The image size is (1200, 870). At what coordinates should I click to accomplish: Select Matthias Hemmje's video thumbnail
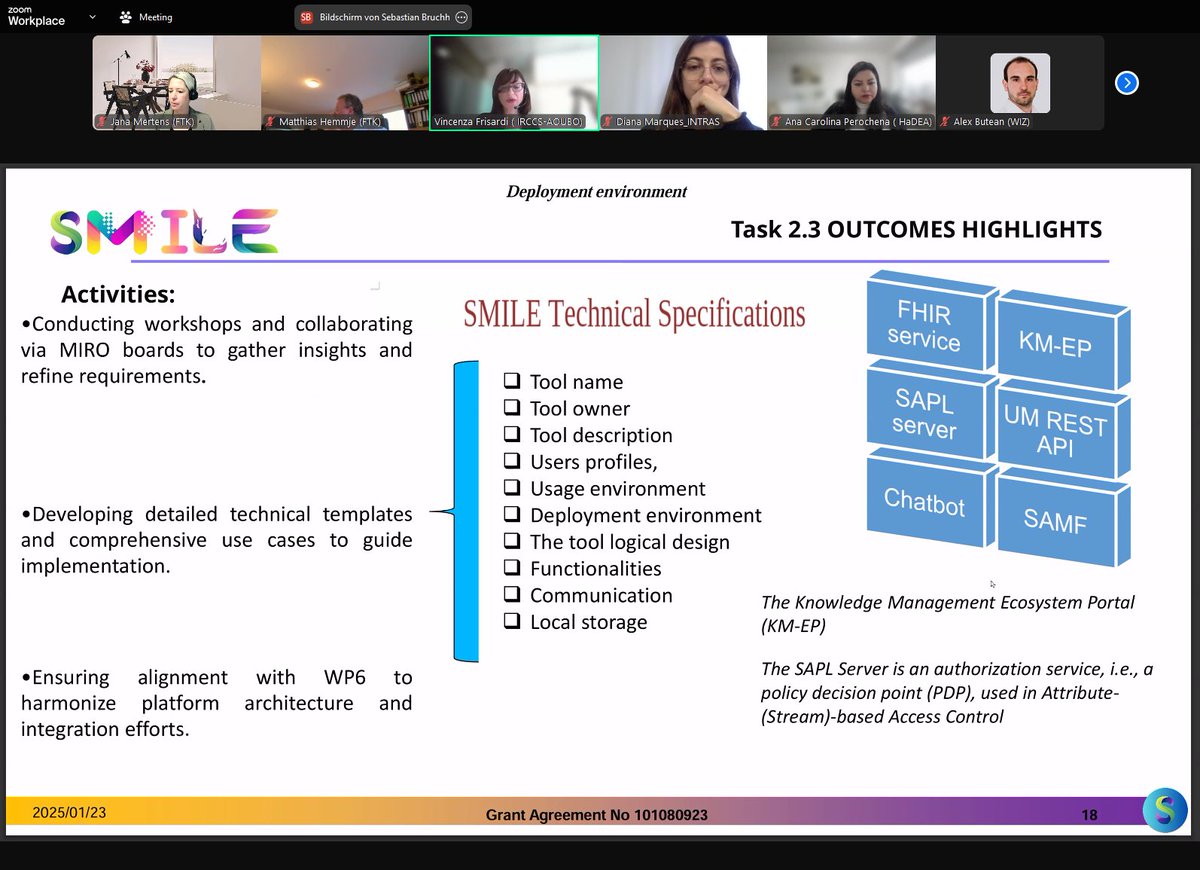coord(345,83)
